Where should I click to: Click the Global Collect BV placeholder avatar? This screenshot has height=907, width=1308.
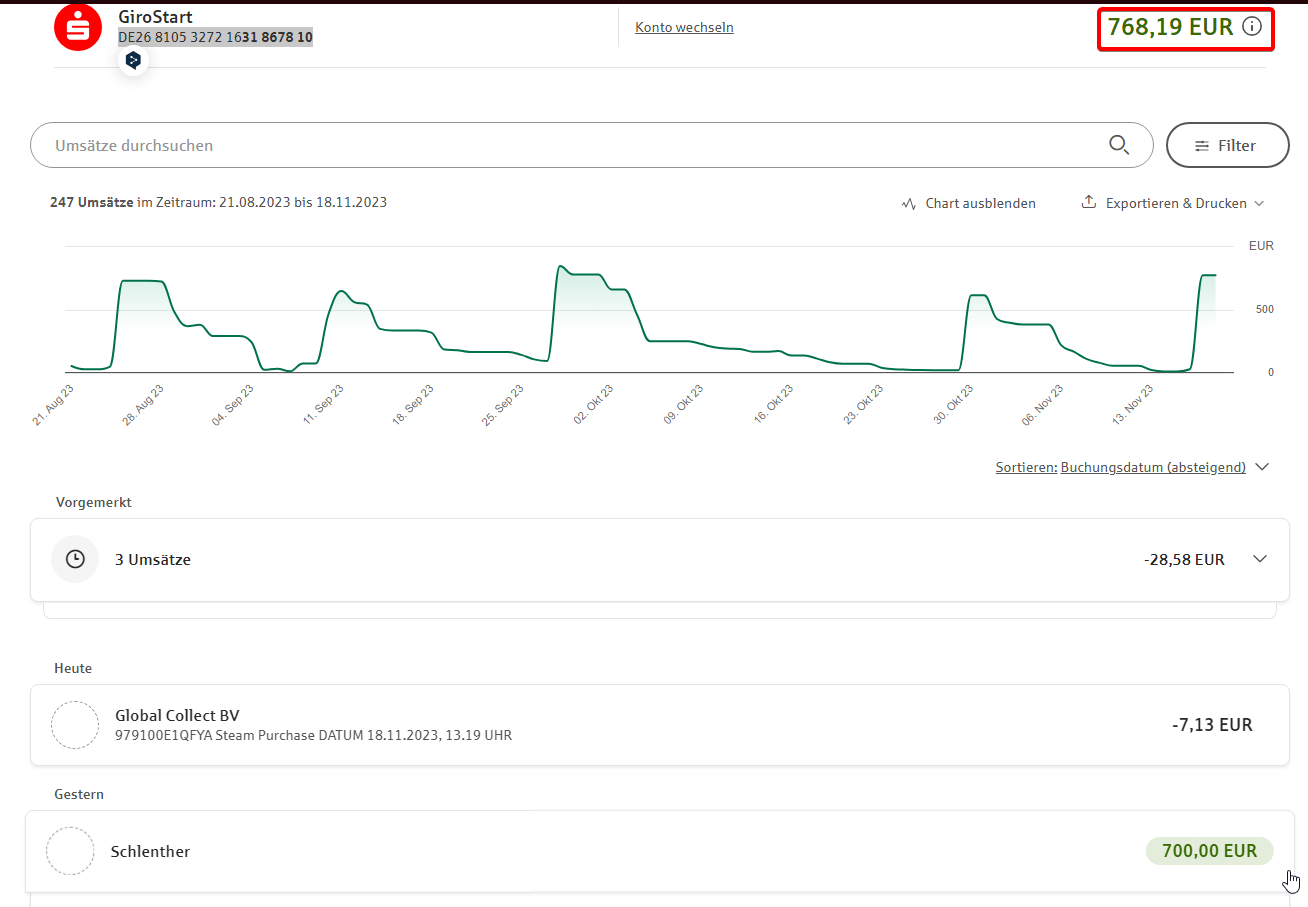pos(75,725)
